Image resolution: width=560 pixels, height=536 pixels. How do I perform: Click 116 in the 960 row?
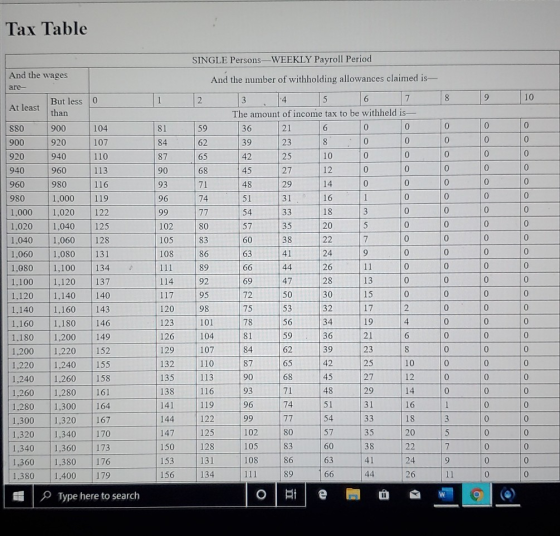(101, 185)
